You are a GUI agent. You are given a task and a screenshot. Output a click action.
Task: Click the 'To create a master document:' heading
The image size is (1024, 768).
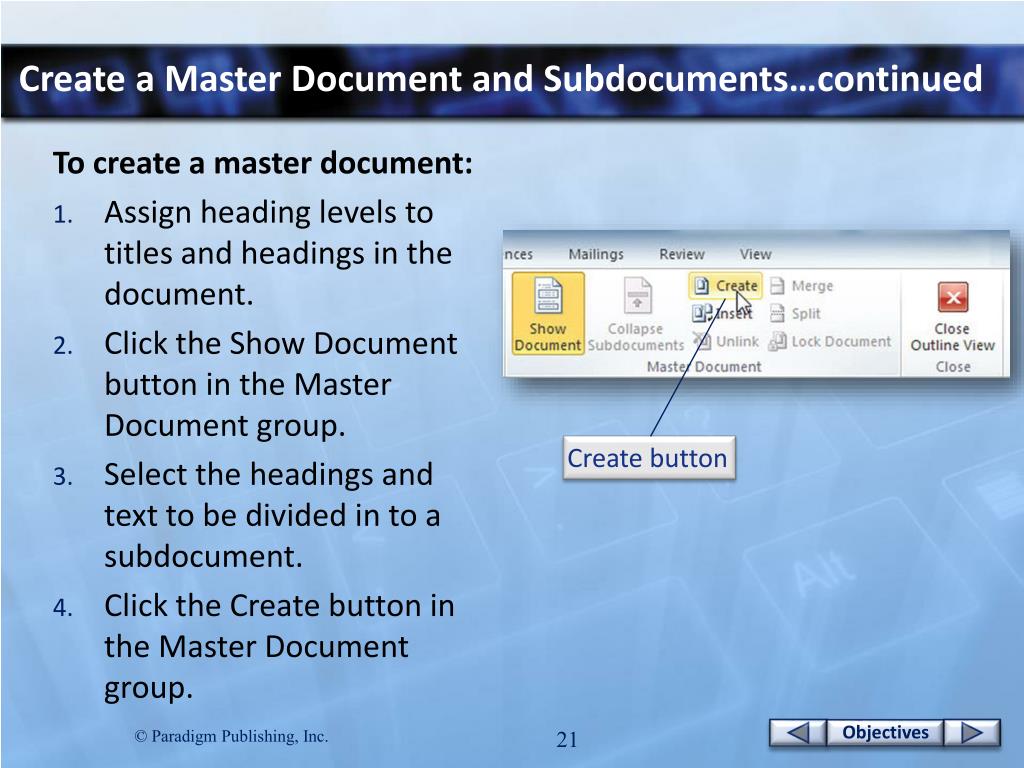point(263,163)
